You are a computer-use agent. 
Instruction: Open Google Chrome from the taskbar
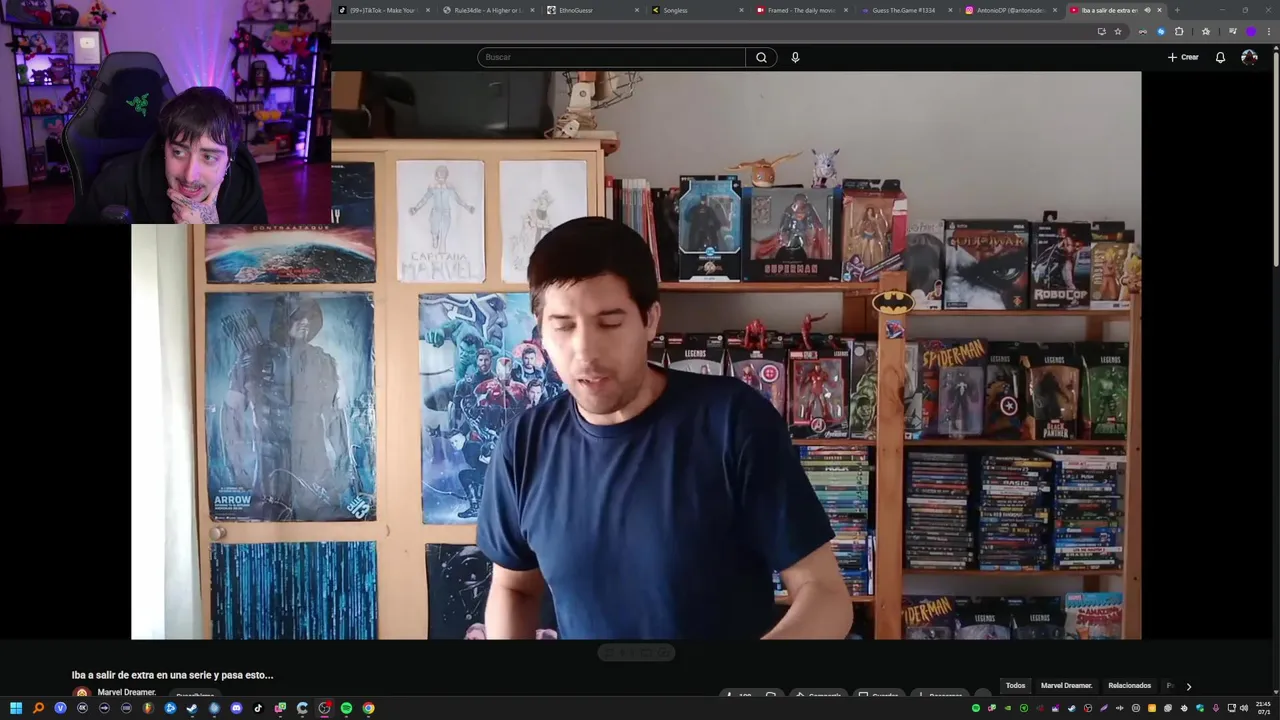point(368,708)
